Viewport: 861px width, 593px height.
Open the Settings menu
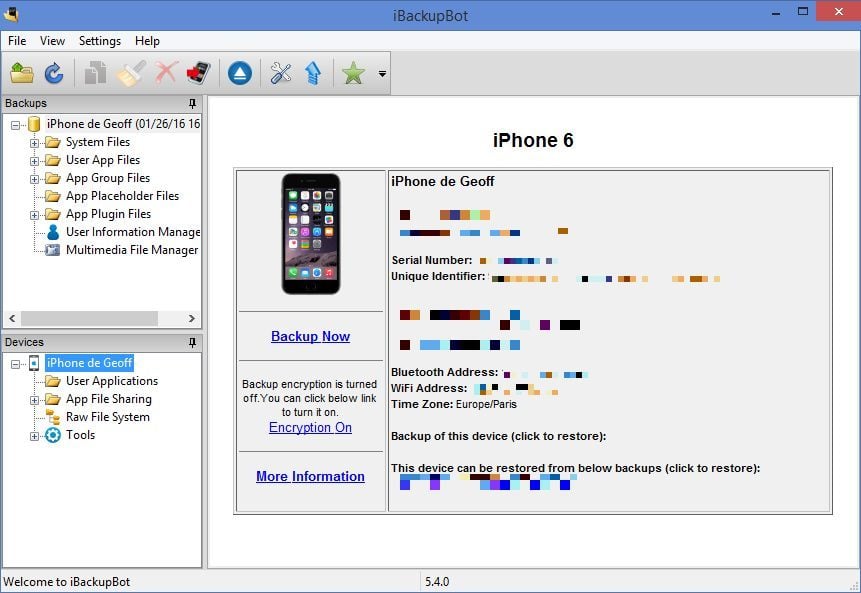100,41
